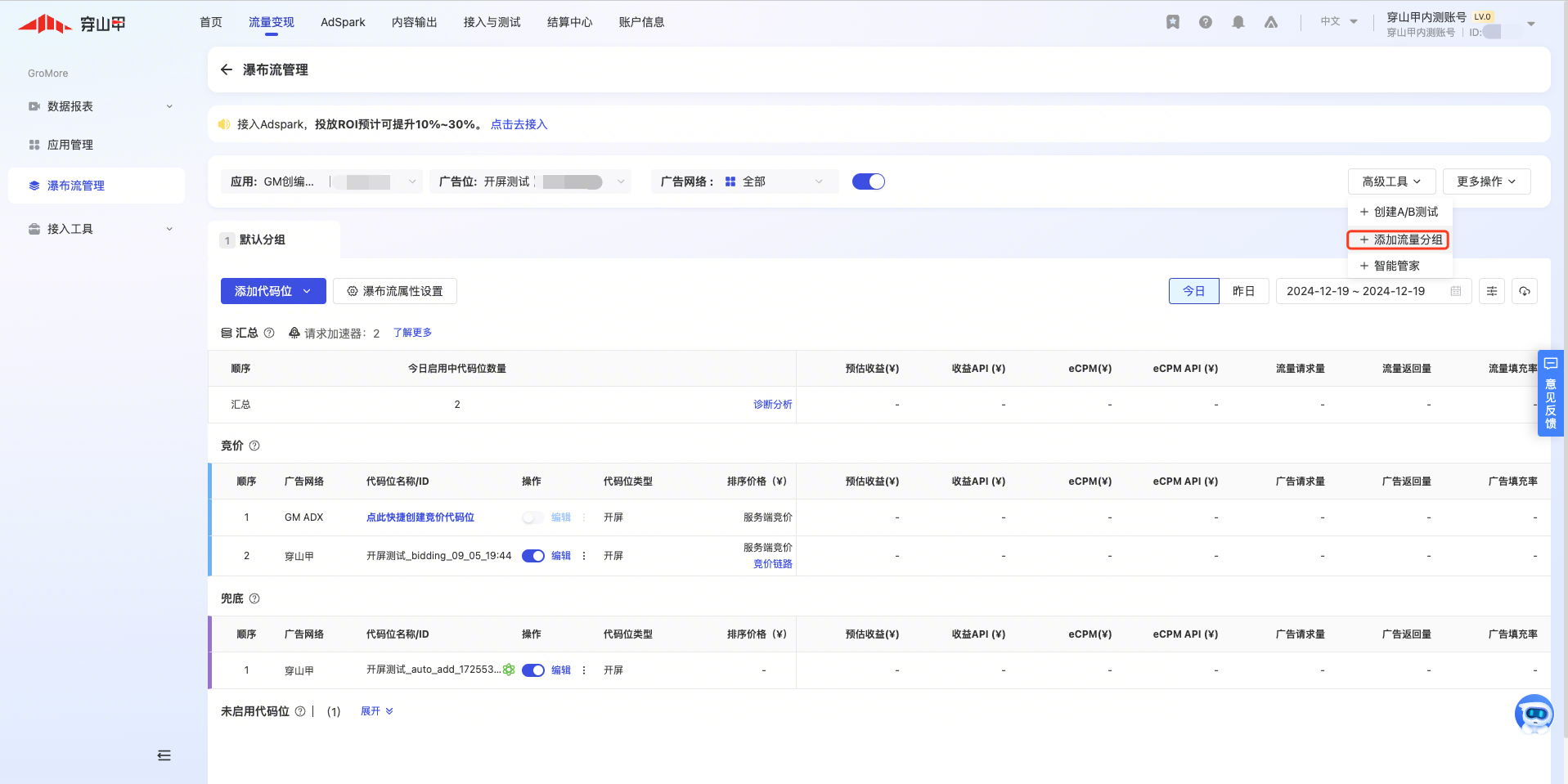Click the back arrow beside 瀑布流管理

227,69
